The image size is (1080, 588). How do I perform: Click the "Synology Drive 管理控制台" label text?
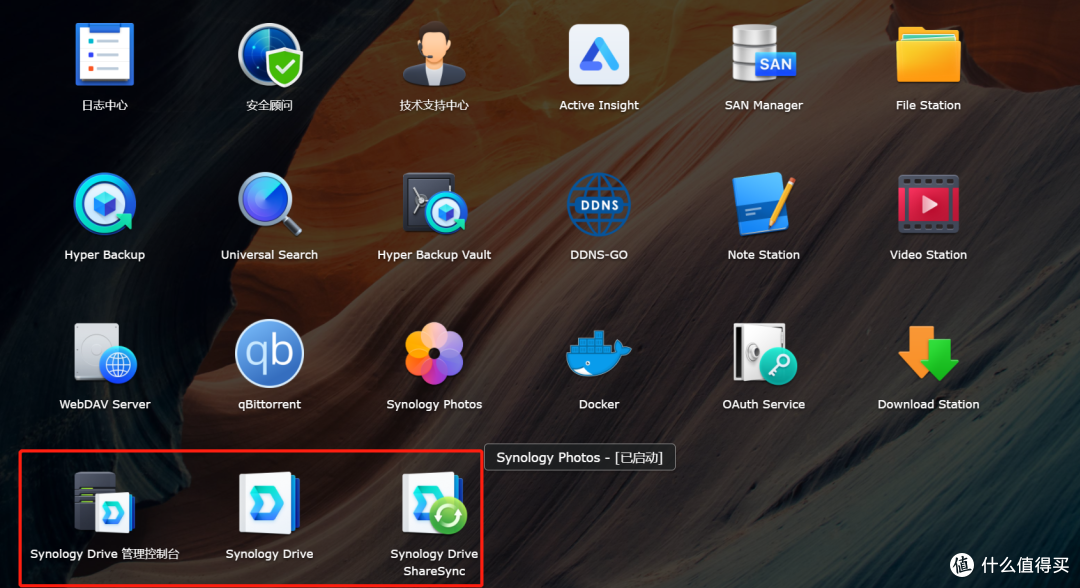pyautogui.click(x=105, y=554)
